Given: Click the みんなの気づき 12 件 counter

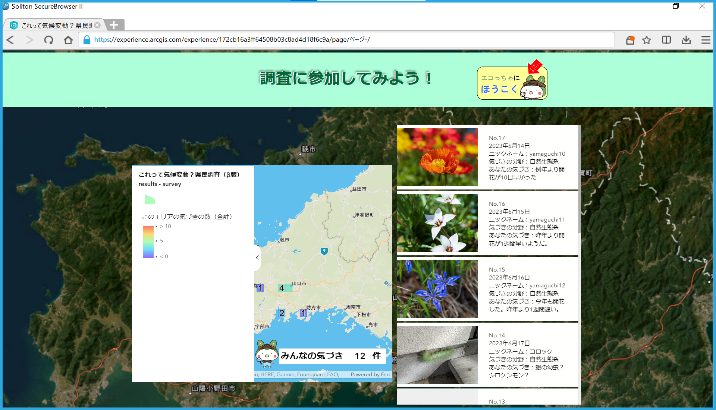Looking at the screenshot, I should (x=332, y=356).
